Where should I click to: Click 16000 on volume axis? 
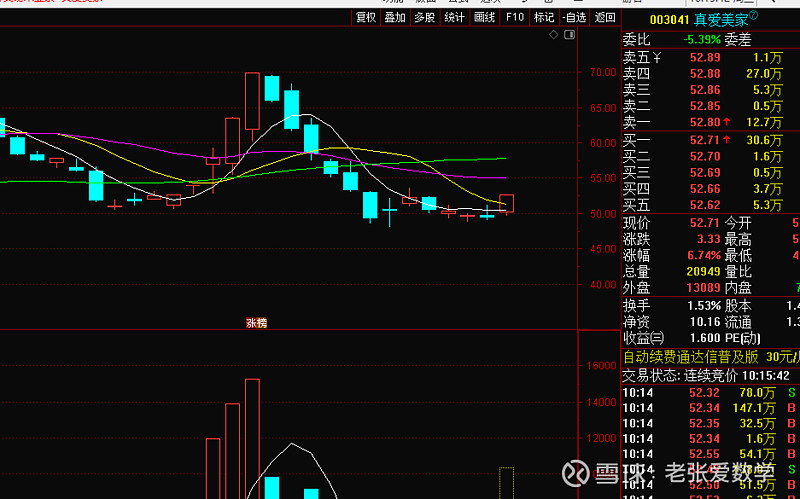(602, 365)
